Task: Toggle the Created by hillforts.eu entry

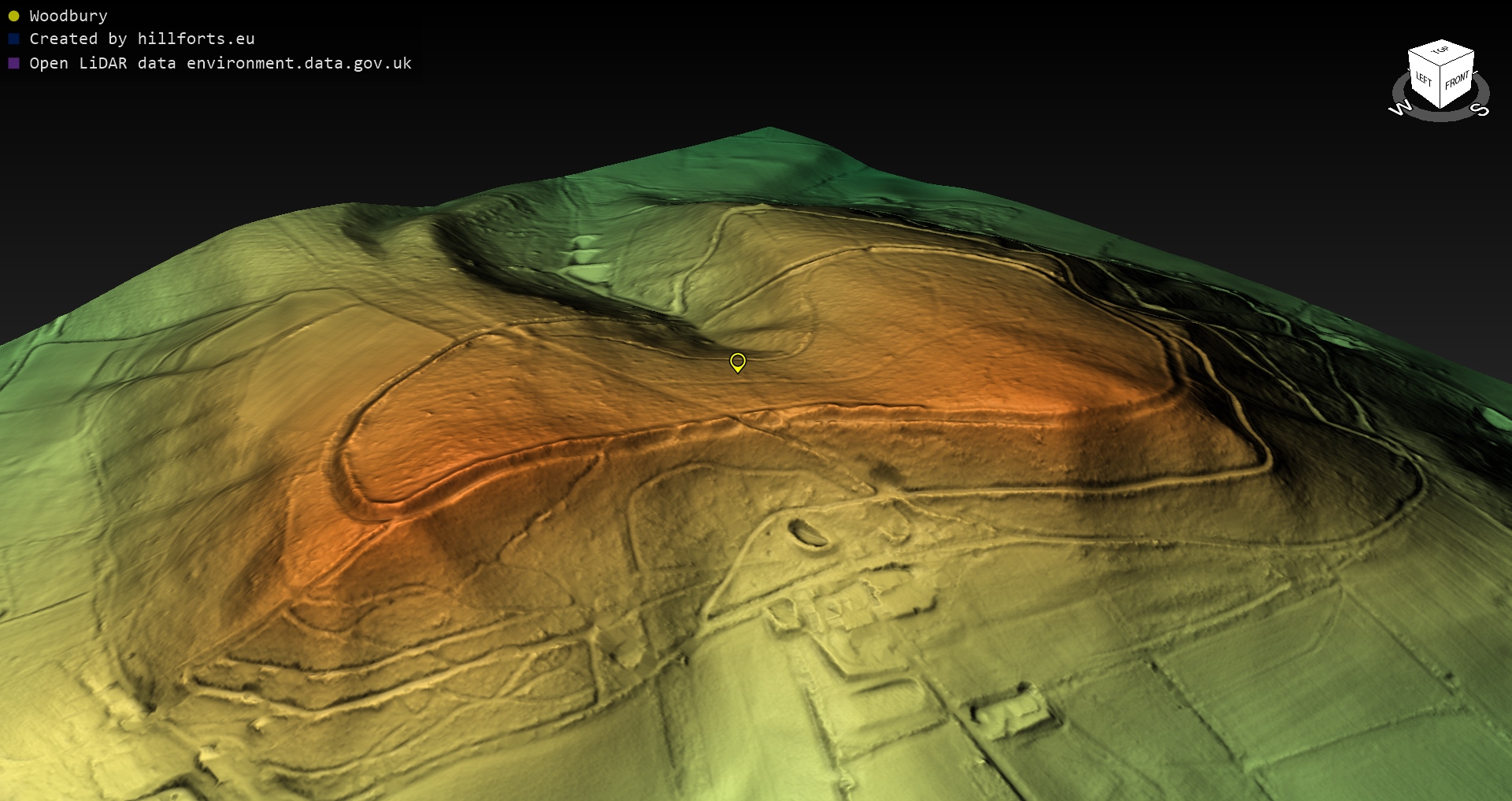Action: pos(142,39)
